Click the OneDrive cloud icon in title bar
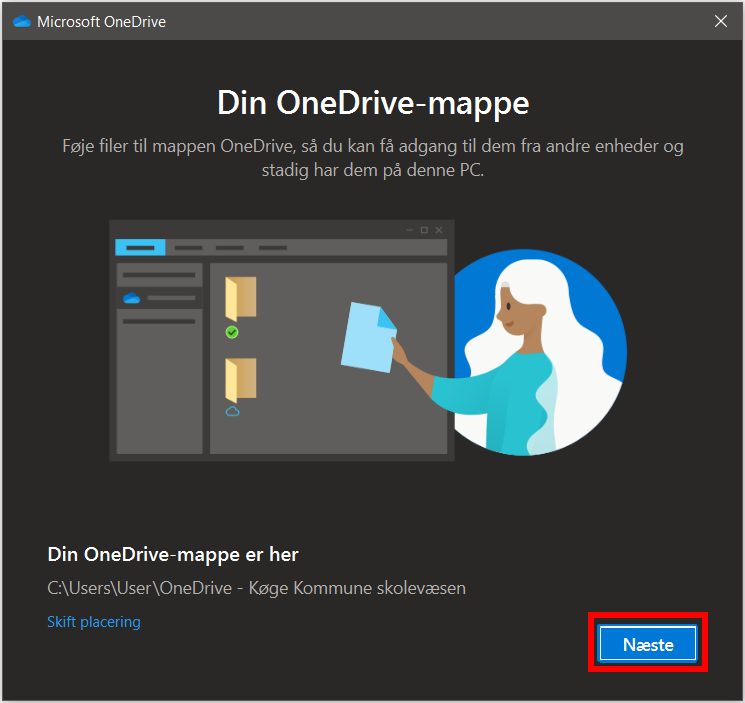 click(22, 22)
